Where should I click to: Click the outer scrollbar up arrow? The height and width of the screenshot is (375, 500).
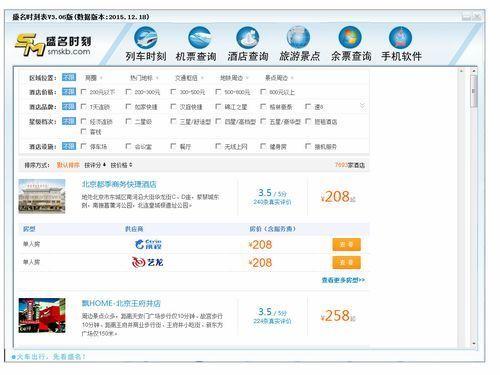[474, 71]
